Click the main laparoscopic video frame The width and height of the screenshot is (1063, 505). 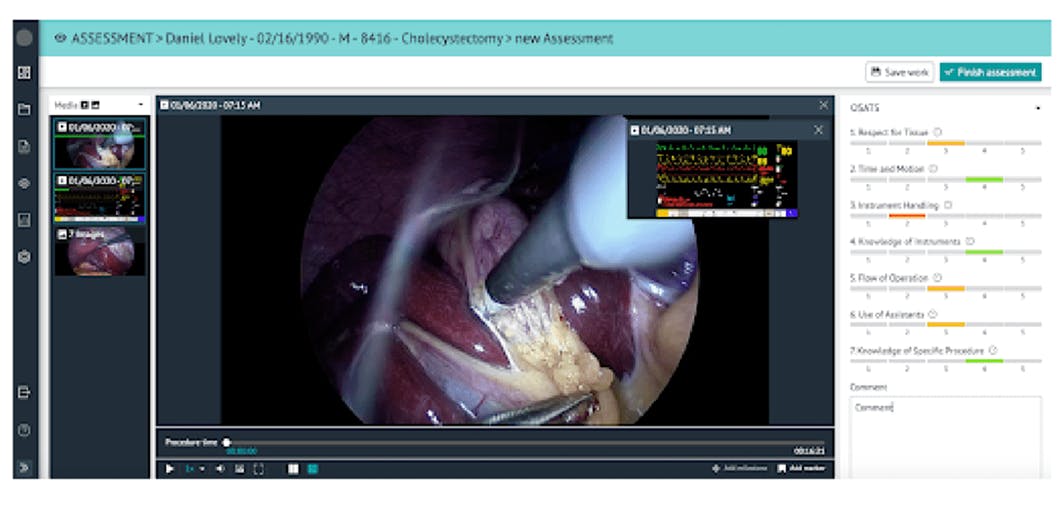pos(495,270)
